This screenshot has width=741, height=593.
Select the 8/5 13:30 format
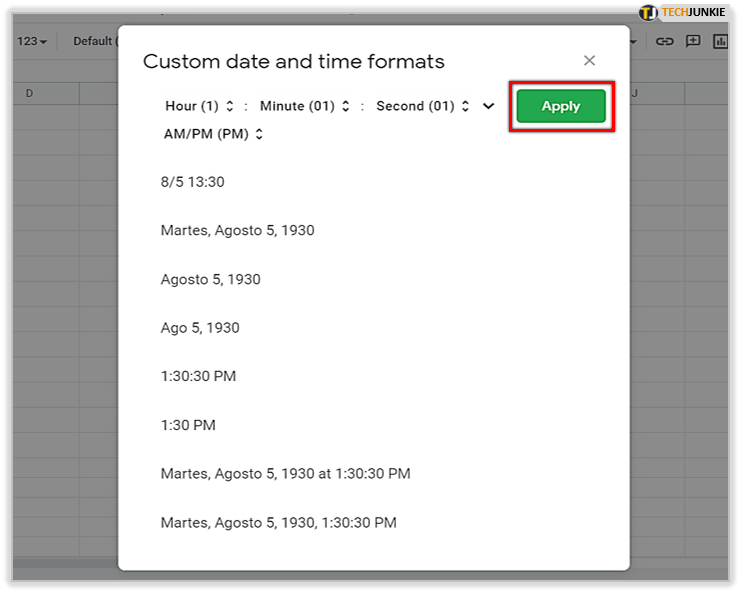coord(192,182)
